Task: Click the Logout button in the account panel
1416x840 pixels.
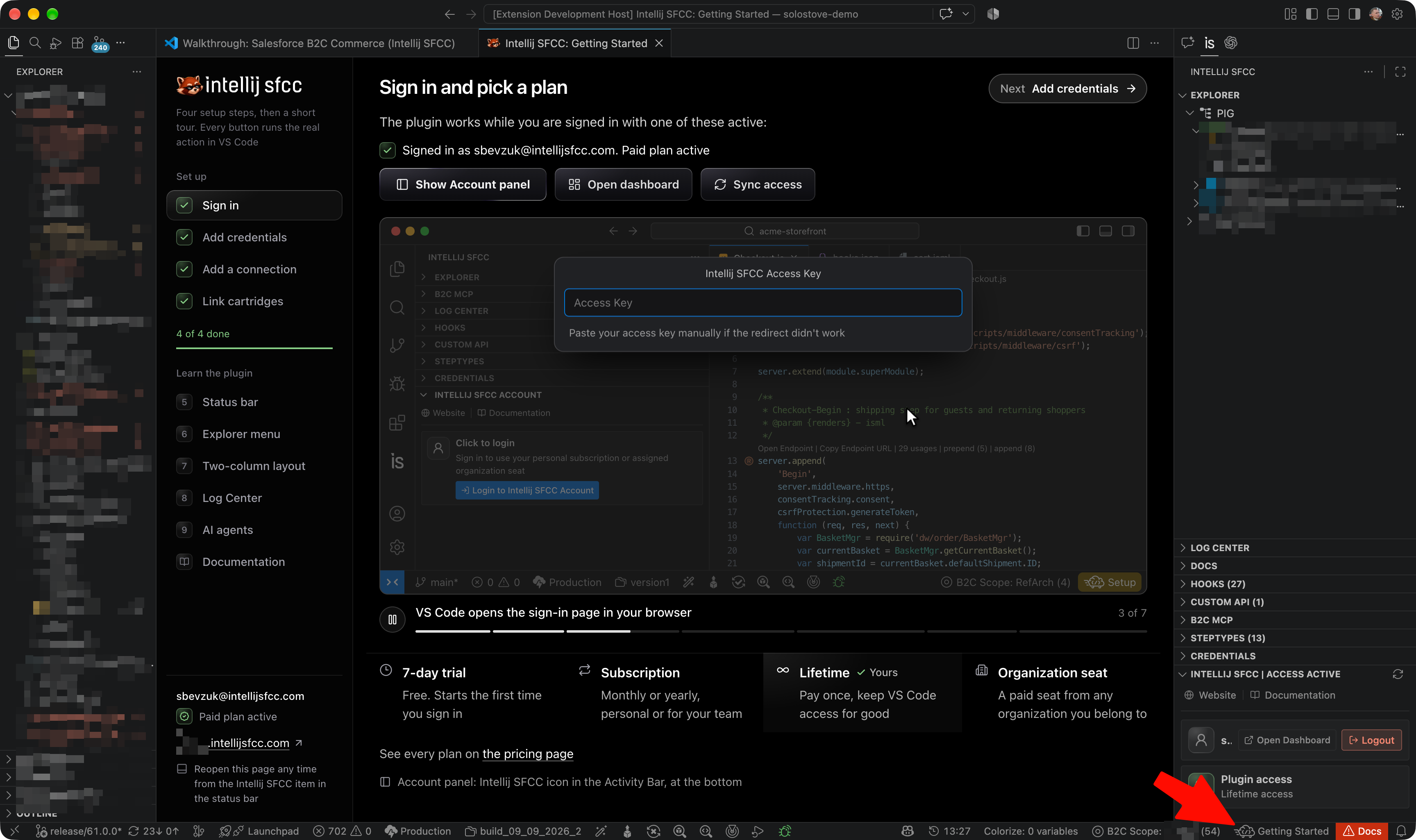Action: (1371, 740)
